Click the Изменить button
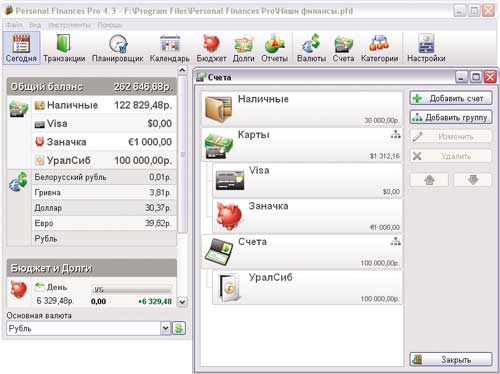 tap(451, 136)
